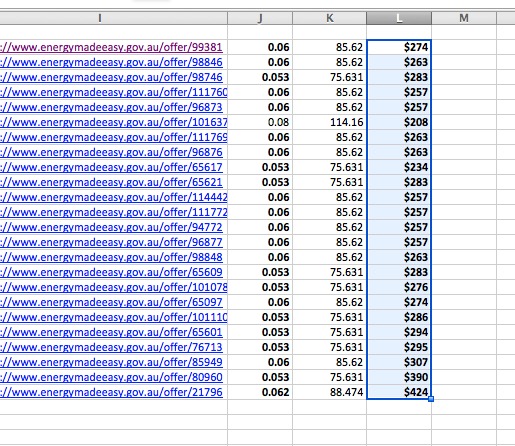
Task: Open the offer/98846 hyperlink
Action: coord(111,62)
